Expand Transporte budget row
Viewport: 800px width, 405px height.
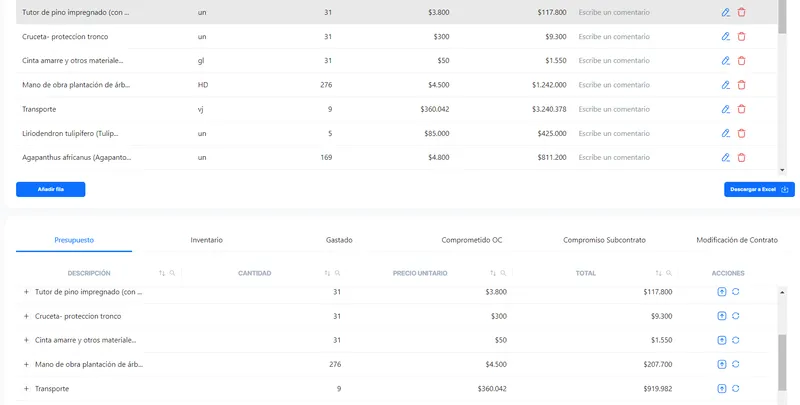coord(27,389)
